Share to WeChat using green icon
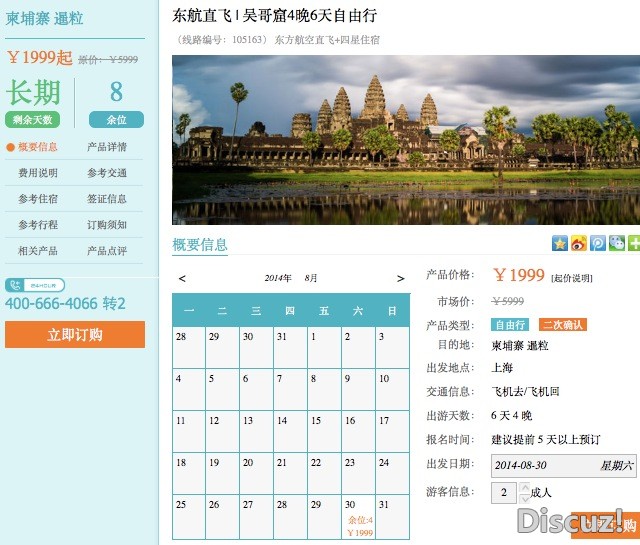The width and height of the screenshot is (640, 545). tap(616, 243)
